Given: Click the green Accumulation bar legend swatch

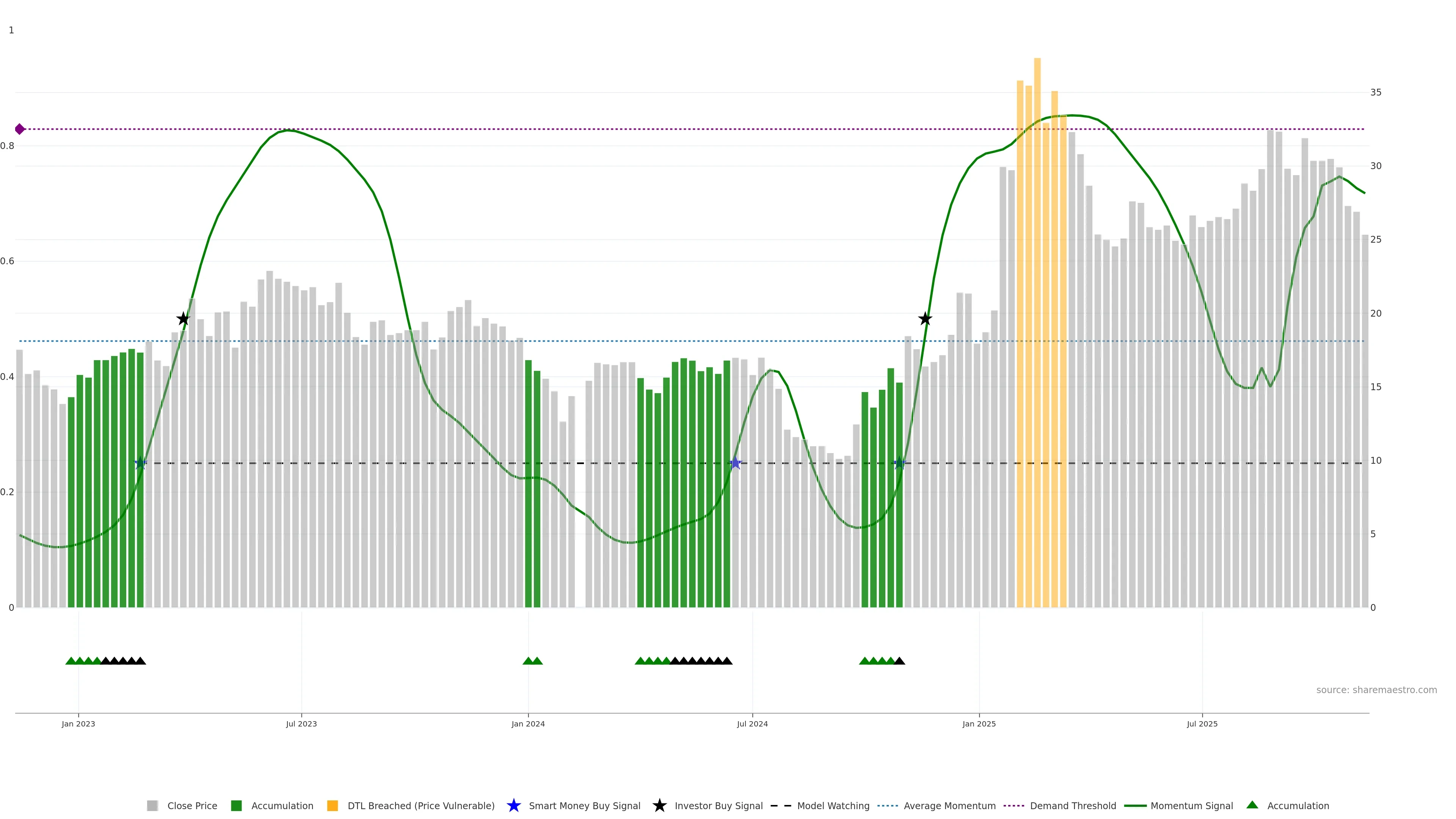Looking at the screenshot, I should [x=236, y=805].
